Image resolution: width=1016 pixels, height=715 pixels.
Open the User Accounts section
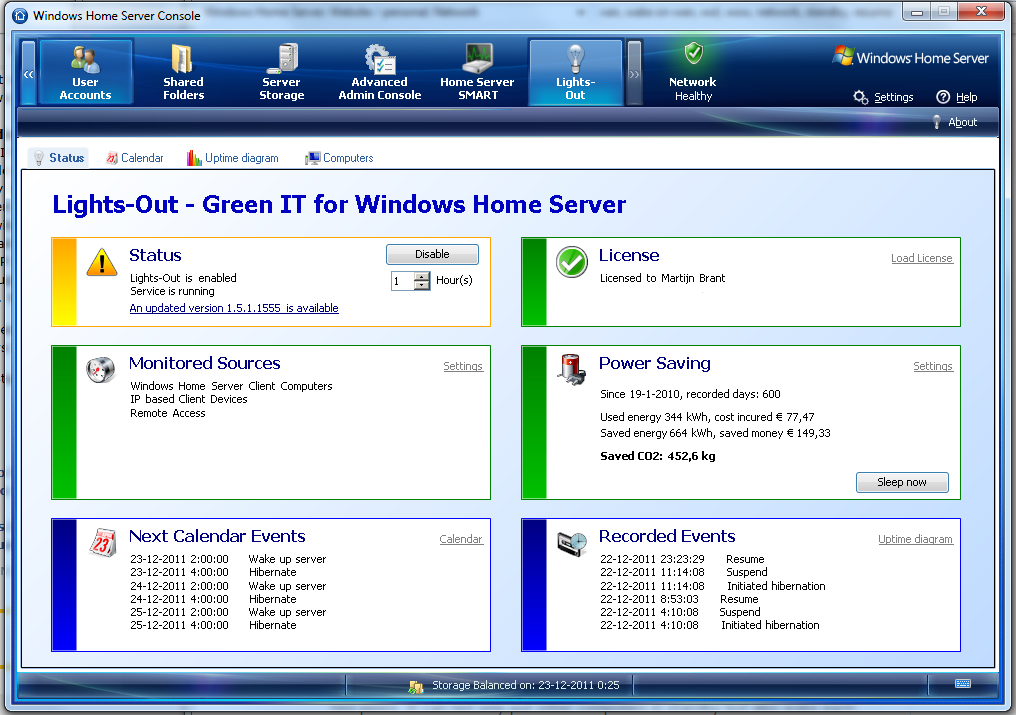click(x=86, y=72)
